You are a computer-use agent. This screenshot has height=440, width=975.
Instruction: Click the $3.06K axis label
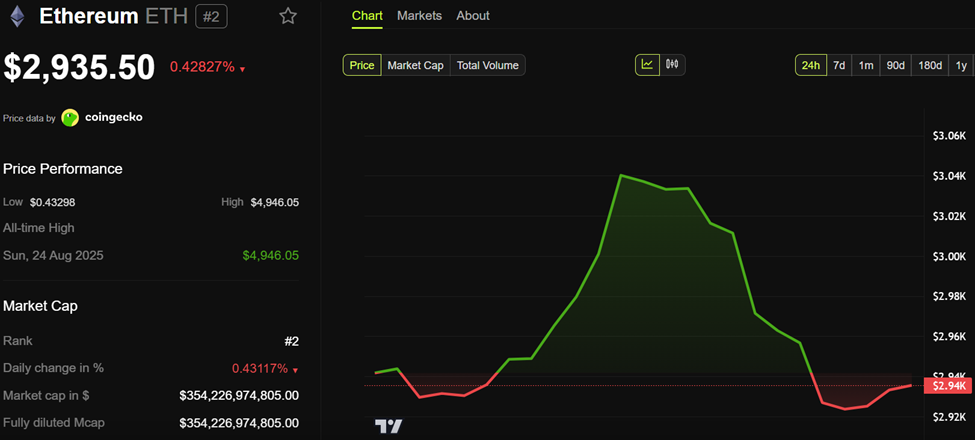tap(949, 136)
